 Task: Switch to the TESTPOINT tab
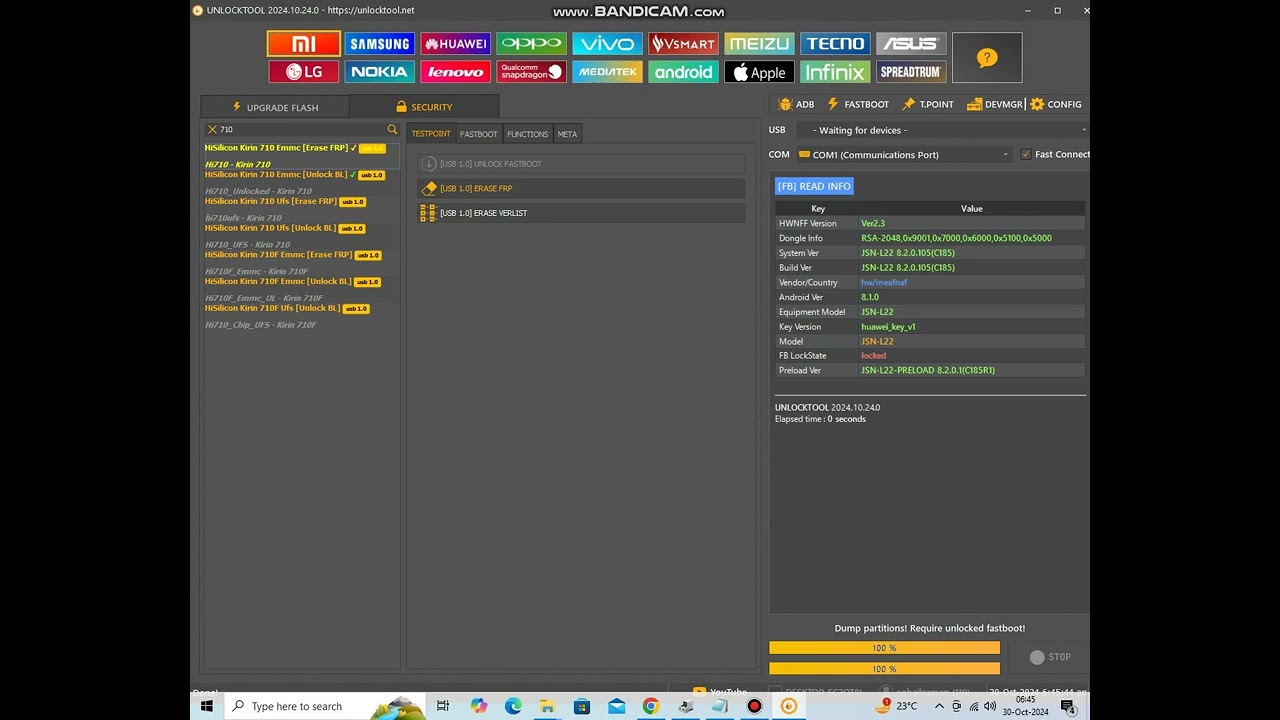[431, 134]
